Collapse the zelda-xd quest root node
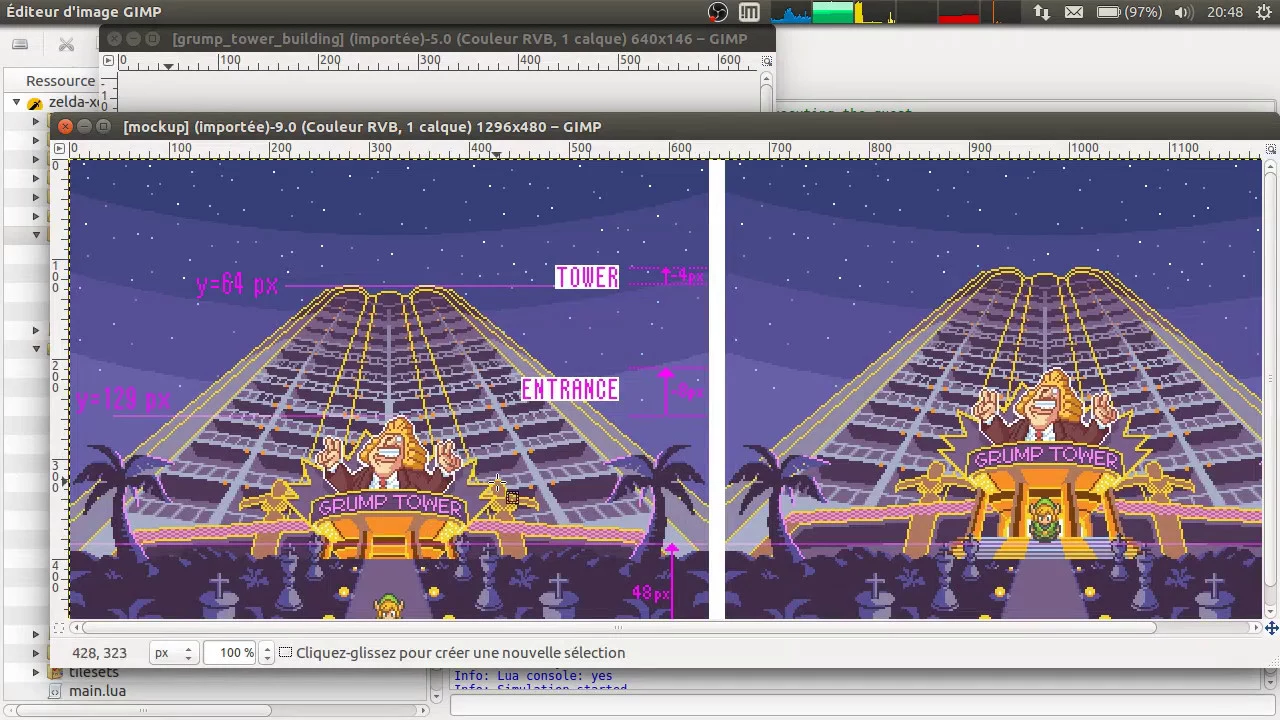Viewport: 1280px width, 720px height. (x=17, y=102)
